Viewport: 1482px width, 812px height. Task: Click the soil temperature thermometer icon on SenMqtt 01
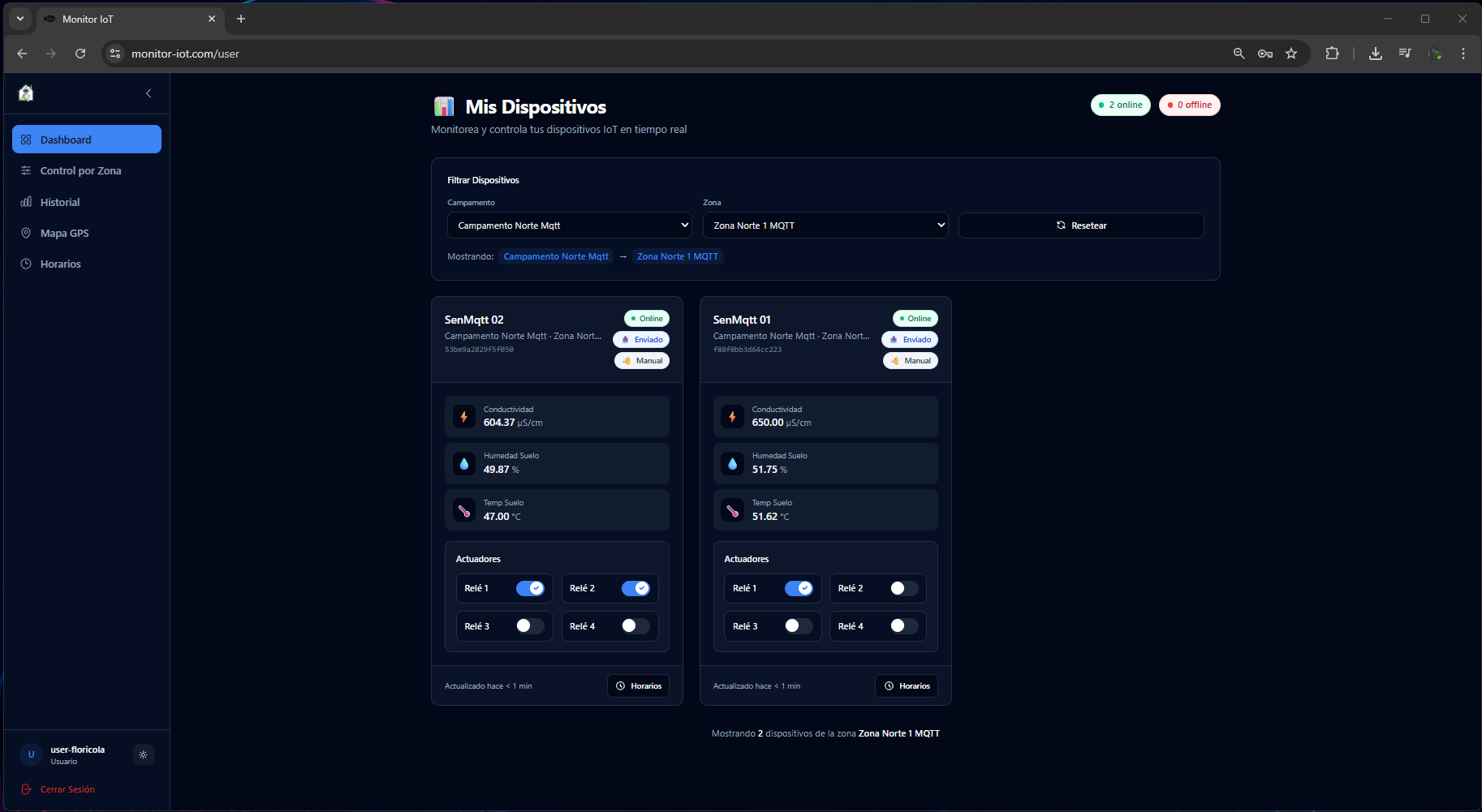click(732, 509)
